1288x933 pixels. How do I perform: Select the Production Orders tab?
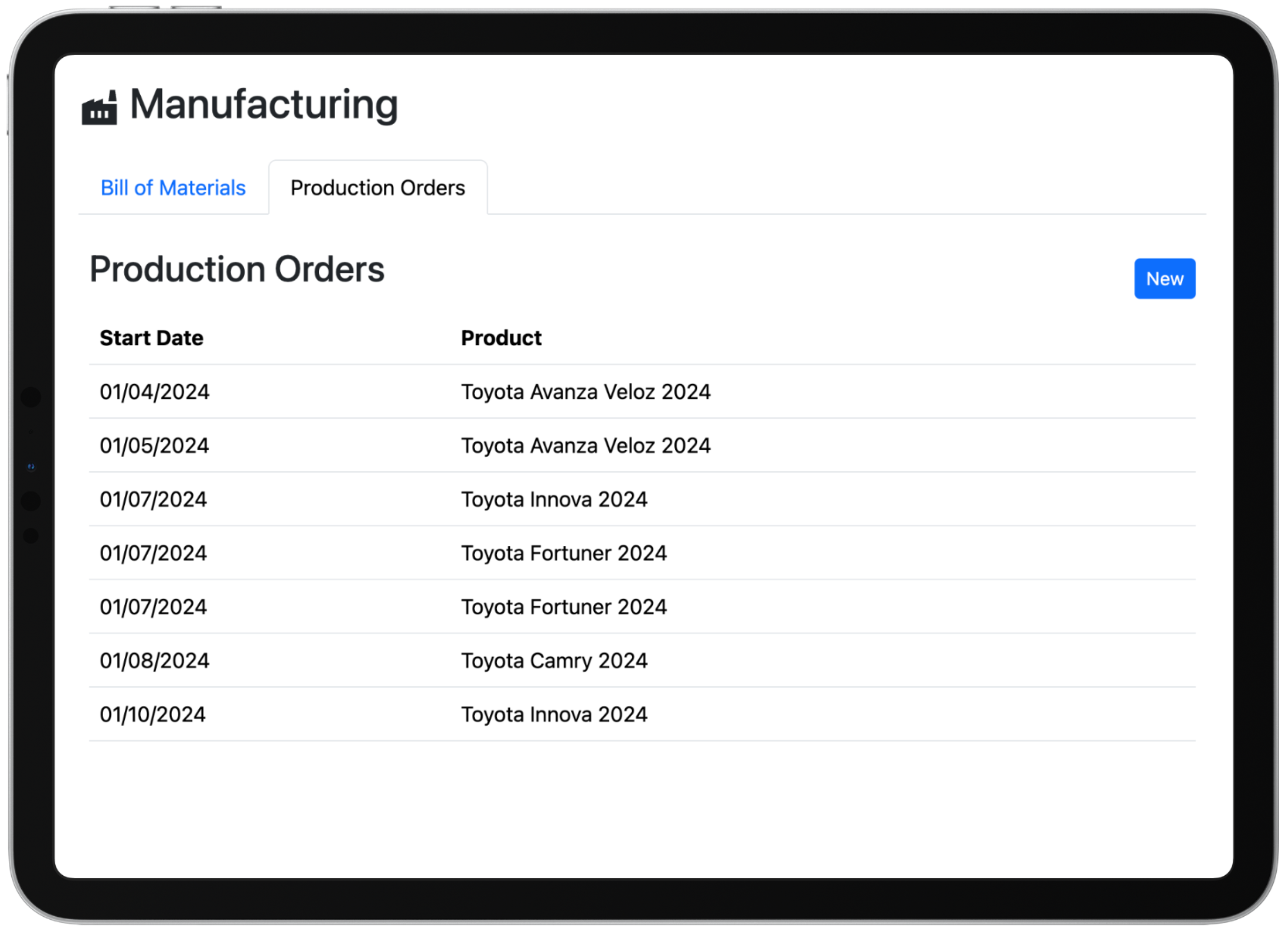pos(378,188)
